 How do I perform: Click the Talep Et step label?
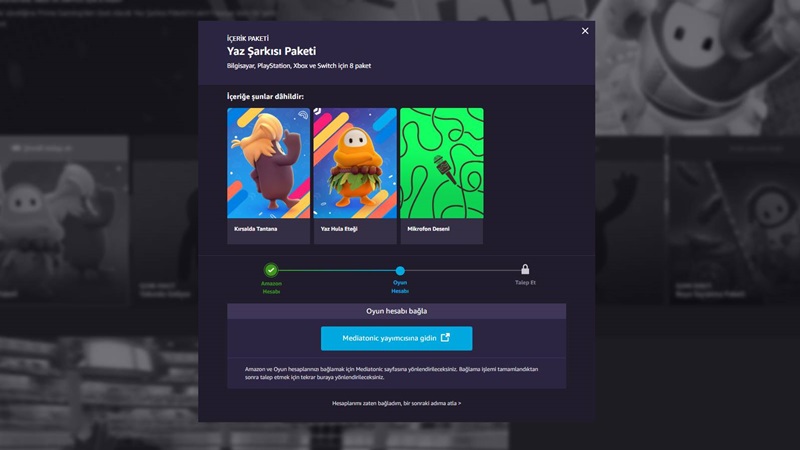[526, 282]
